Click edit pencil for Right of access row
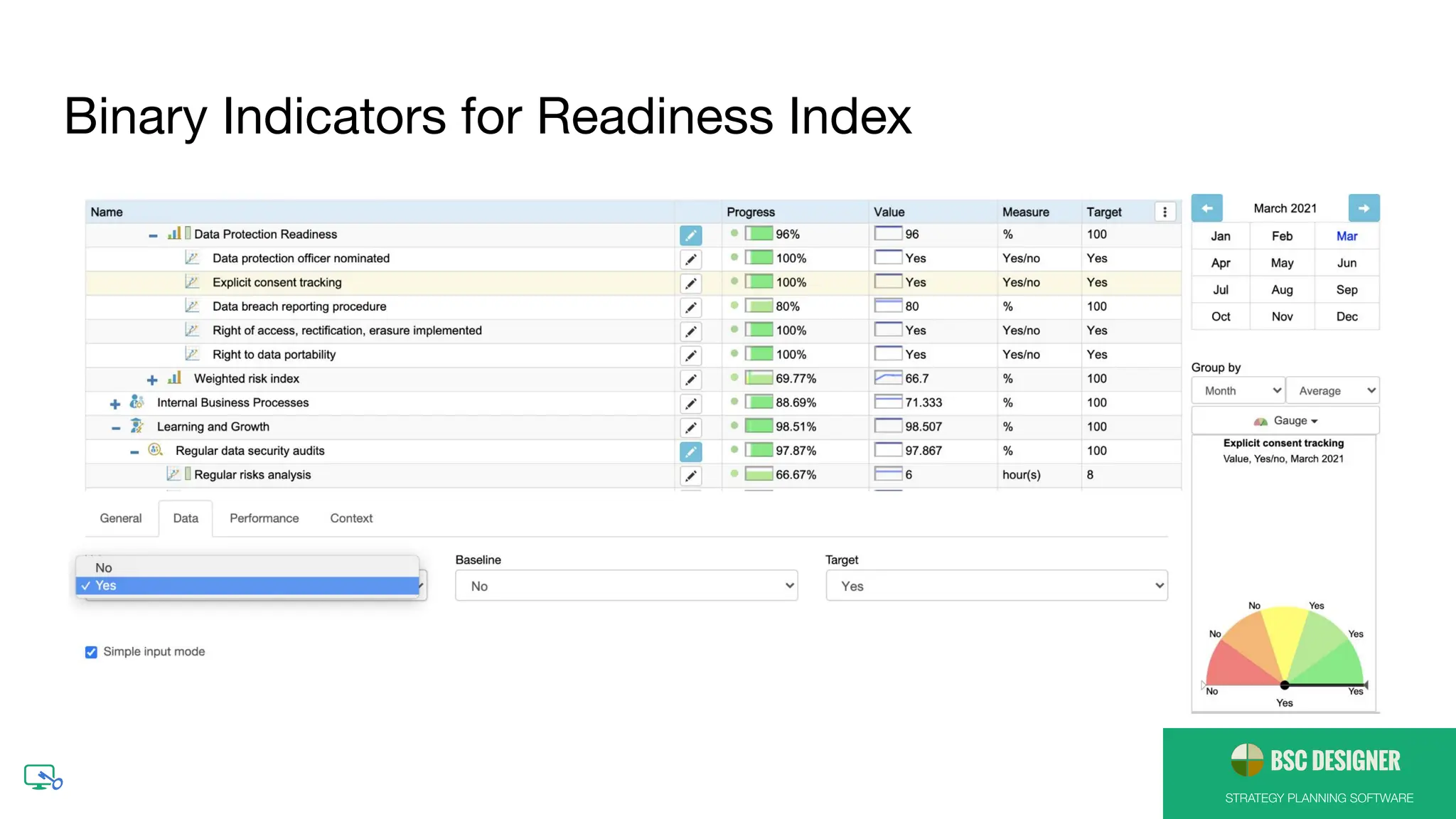 tap(690, 332)
